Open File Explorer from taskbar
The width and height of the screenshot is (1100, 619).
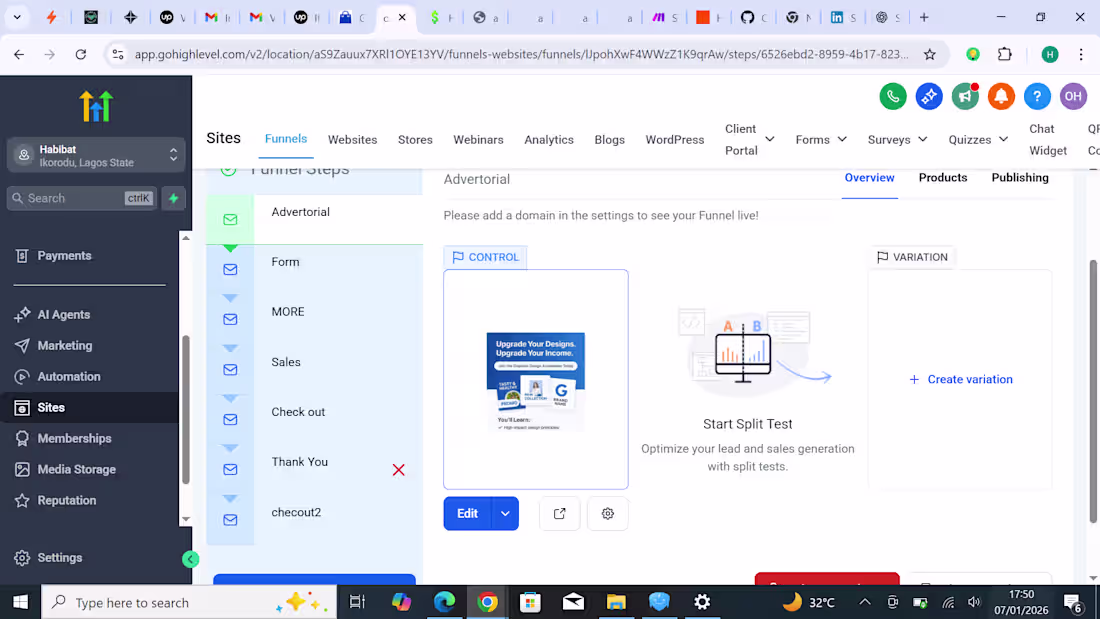tap(616, 602)
